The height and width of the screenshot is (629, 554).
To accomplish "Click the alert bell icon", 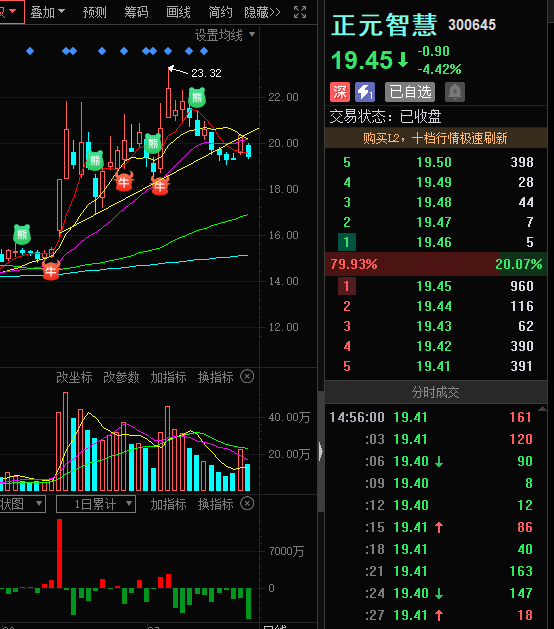I will 455,92.
